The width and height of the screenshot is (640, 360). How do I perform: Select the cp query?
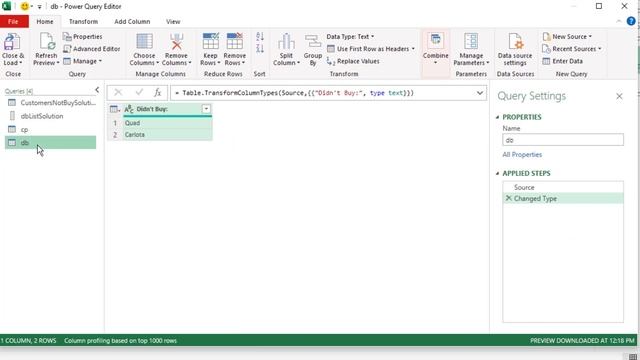[x=51, y=129]
